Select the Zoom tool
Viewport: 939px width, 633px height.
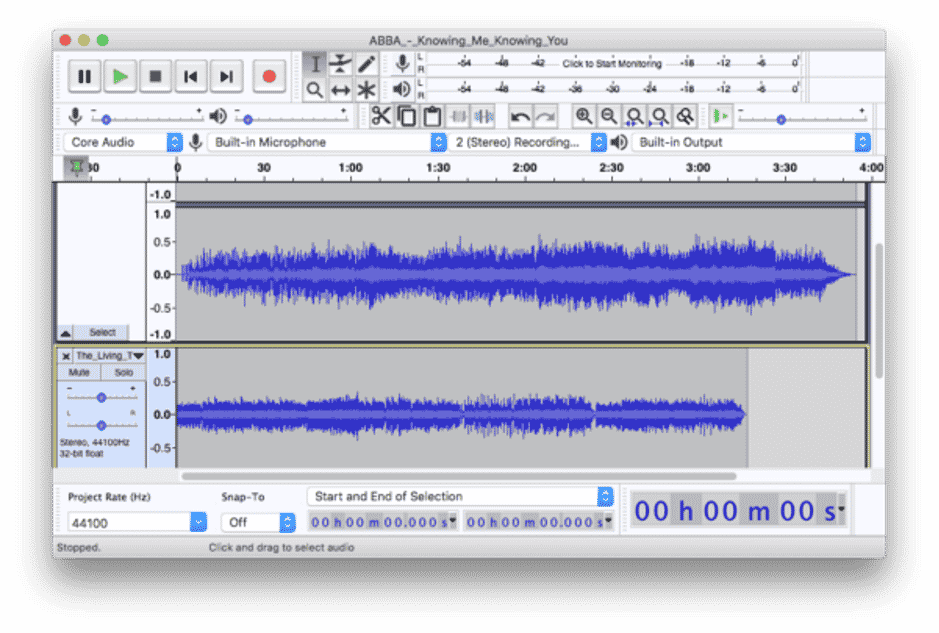point(314,89)
